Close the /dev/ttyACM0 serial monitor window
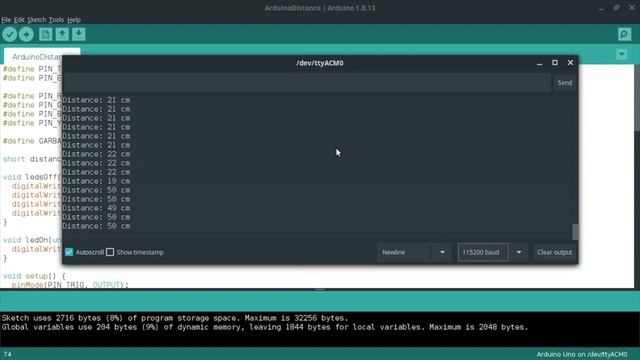This screenshot has width=640, height=360. tap(570, 63)
